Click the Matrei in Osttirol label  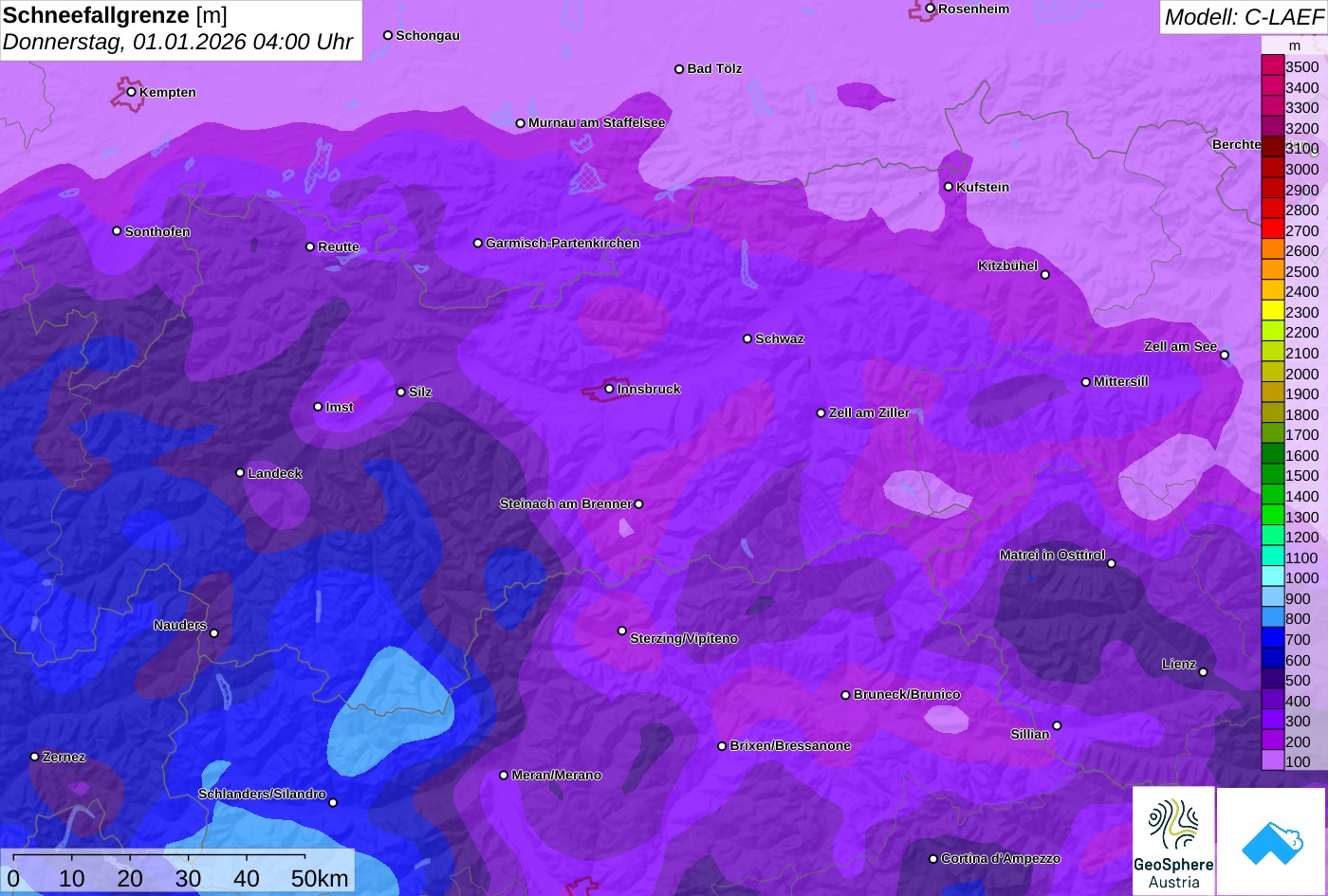tap(1052, 555)
